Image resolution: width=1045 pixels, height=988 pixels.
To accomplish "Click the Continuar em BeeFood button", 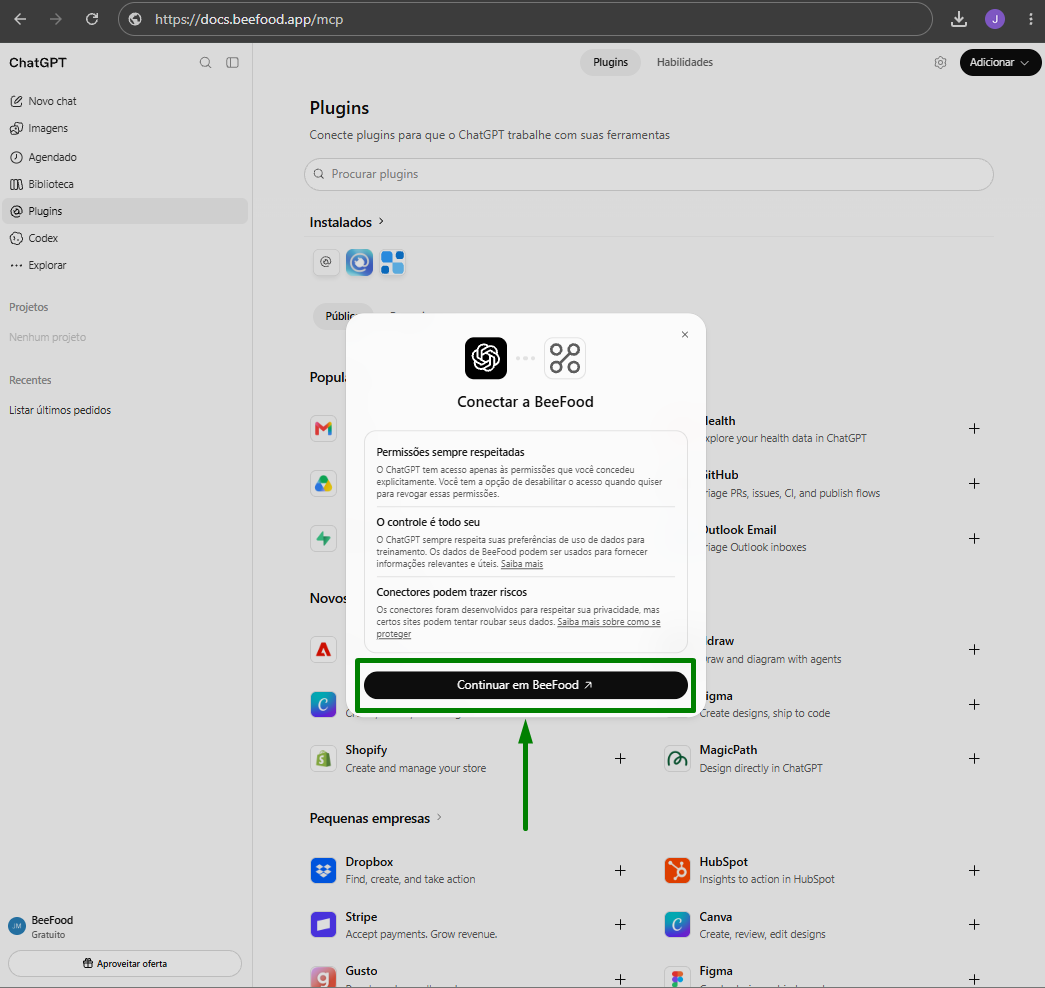I will pos(526,685).
